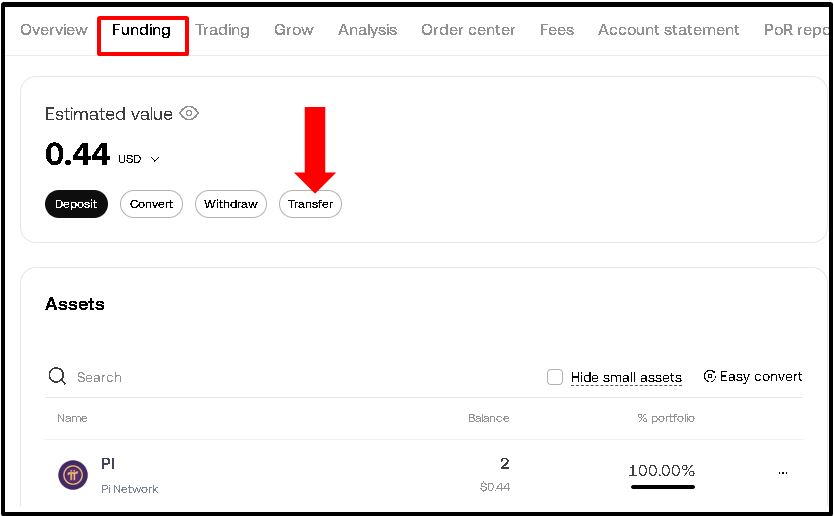Click the Easy convert icon

[710, 377]
